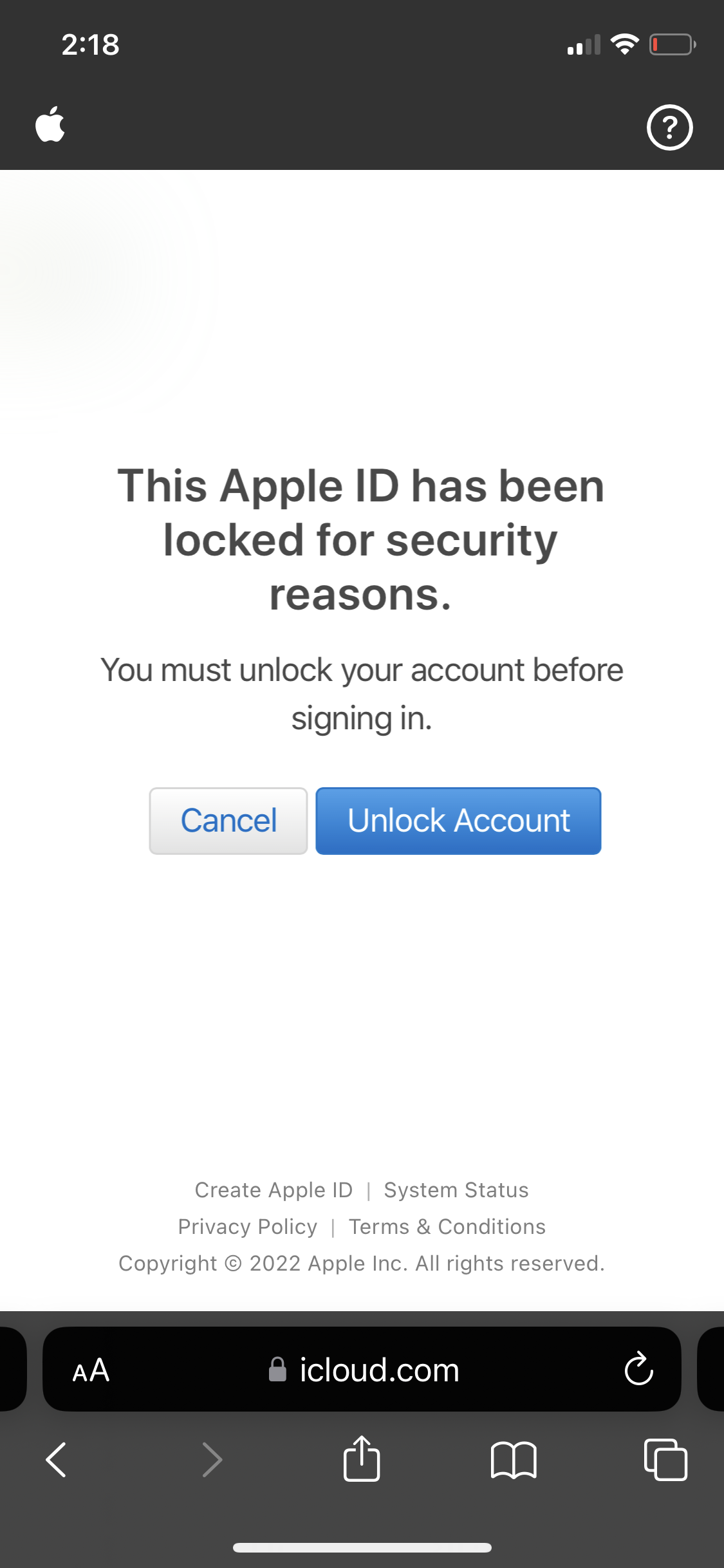Open the AA page settings control
This screenshot has width=724, height=1568.
click(91, 1370)
